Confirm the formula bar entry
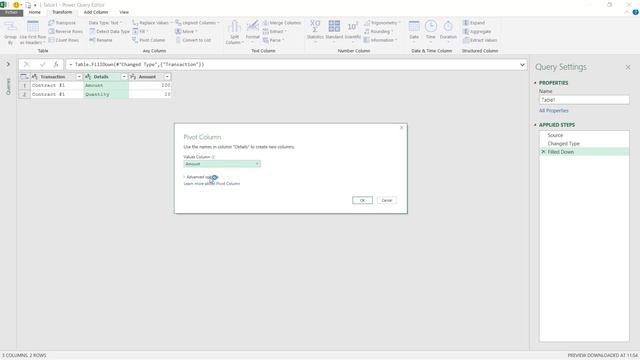Viewport: 640px width, 360px height. (42, 64)
